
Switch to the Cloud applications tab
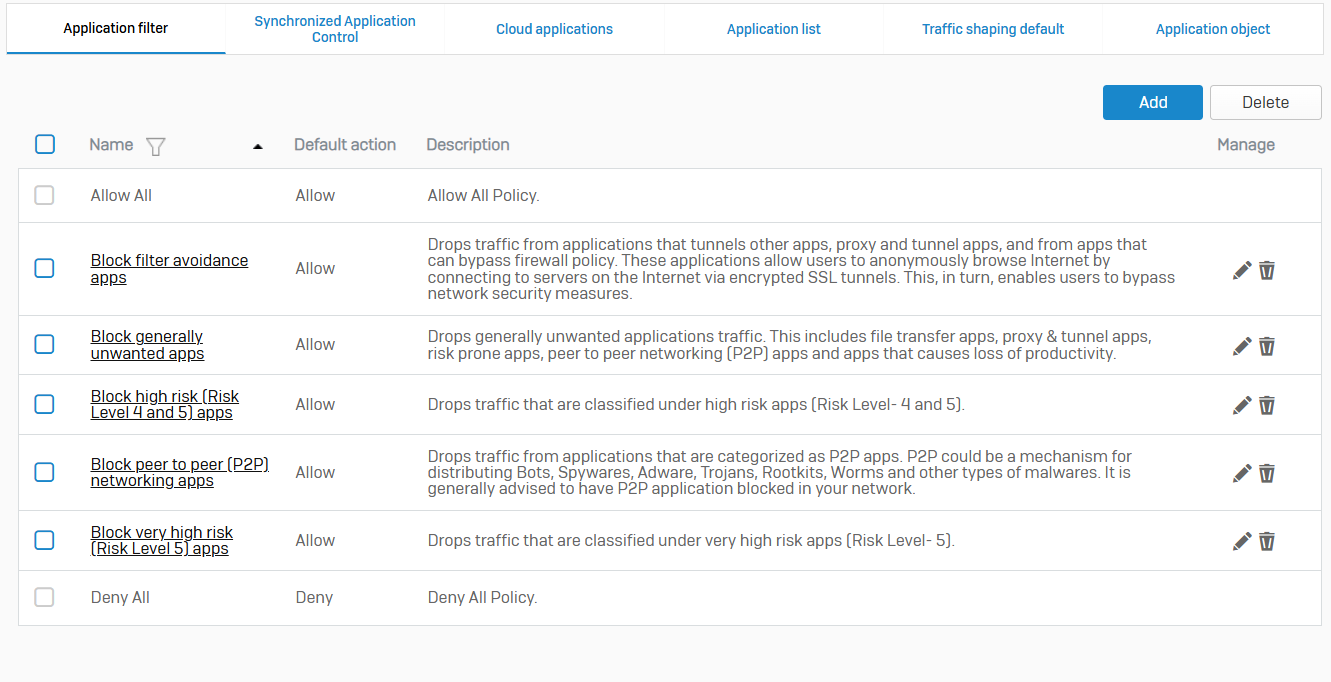[x=554, y=29]
